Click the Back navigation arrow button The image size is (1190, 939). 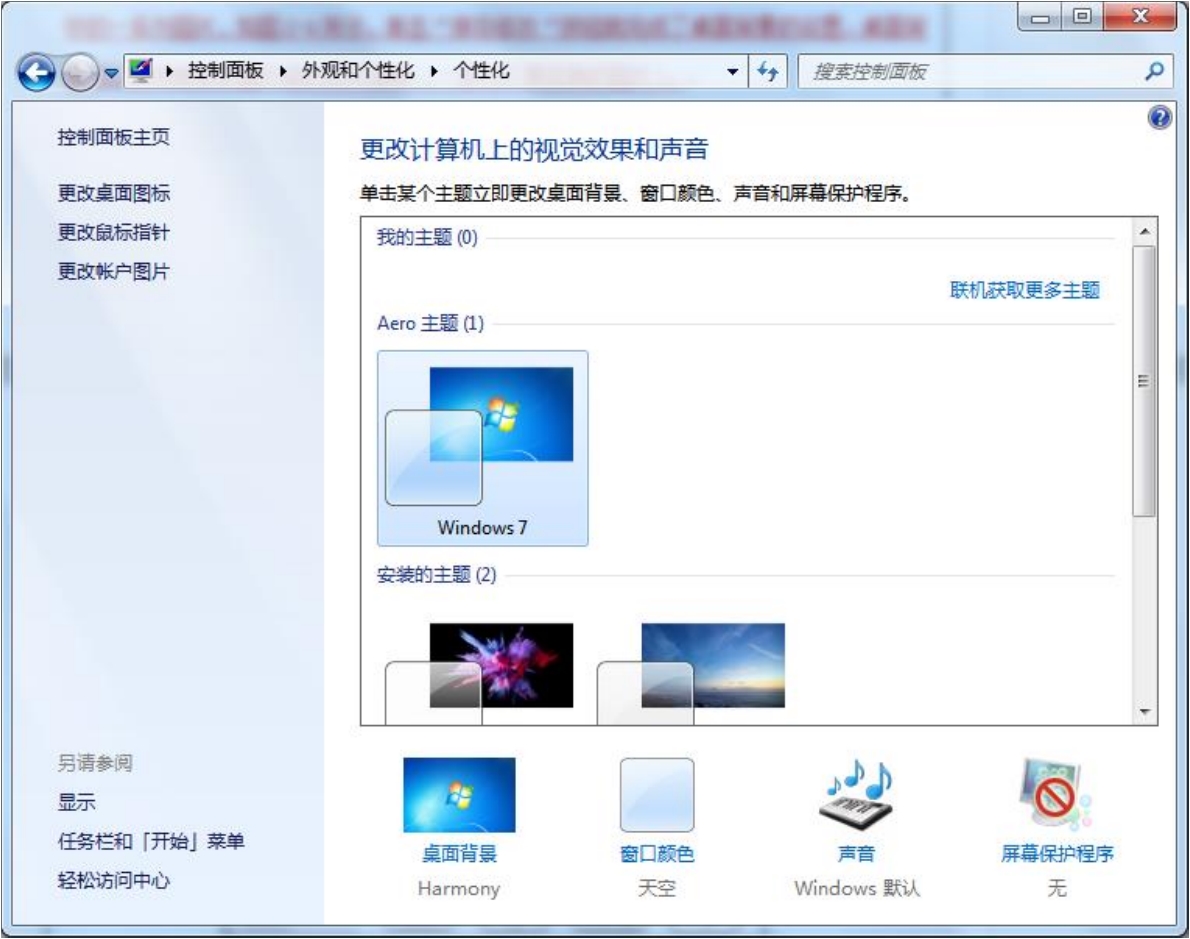pos(36,73)
